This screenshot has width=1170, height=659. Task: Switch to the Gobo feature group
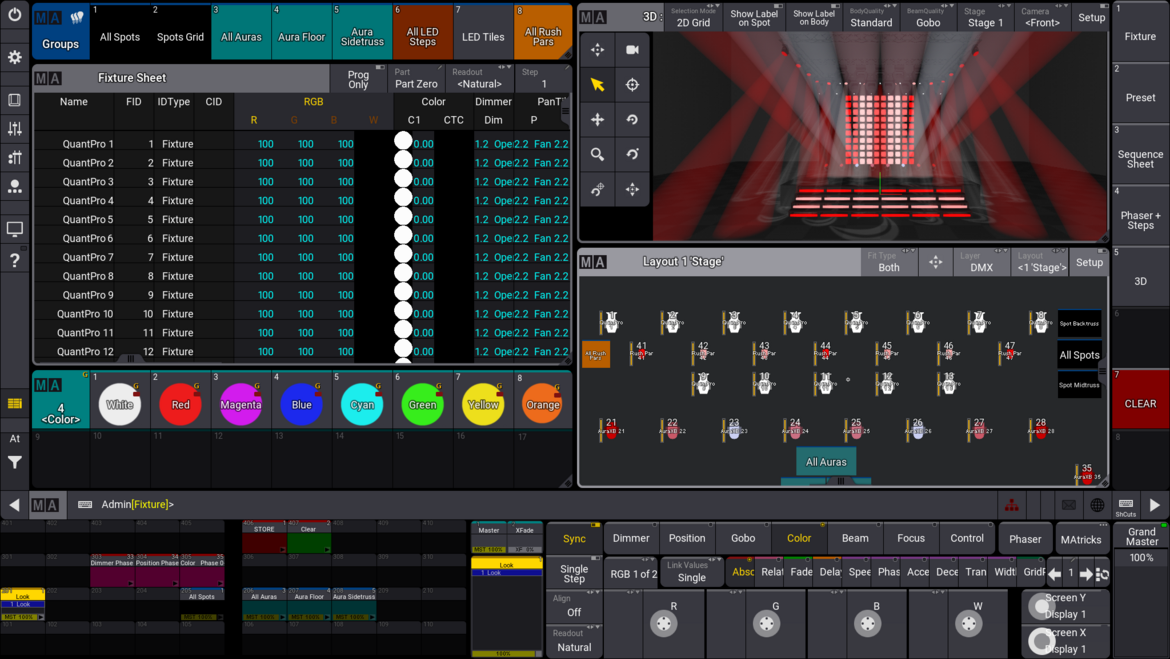tap(743, 538)
